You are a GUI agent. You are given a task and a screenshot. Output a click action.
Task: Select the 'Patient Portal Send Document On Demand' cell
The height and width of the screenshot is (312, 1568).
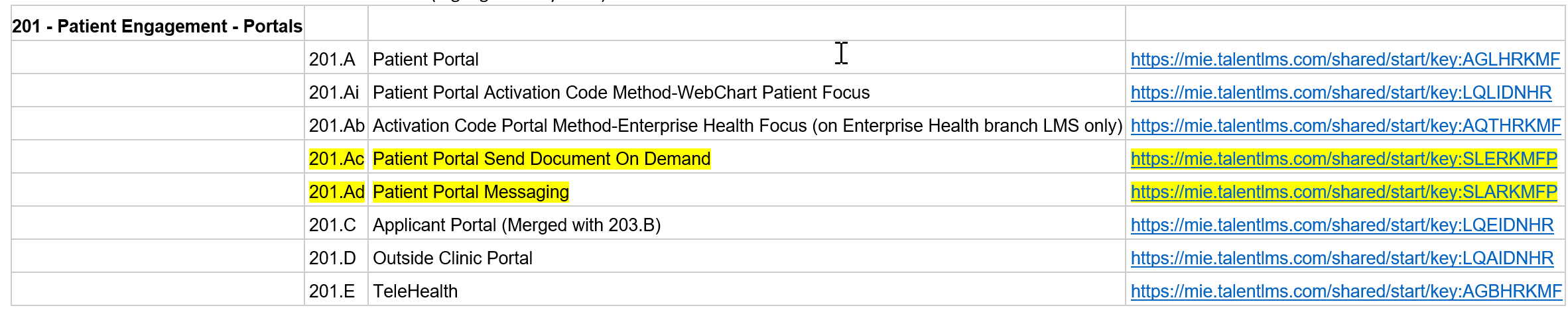541,159
